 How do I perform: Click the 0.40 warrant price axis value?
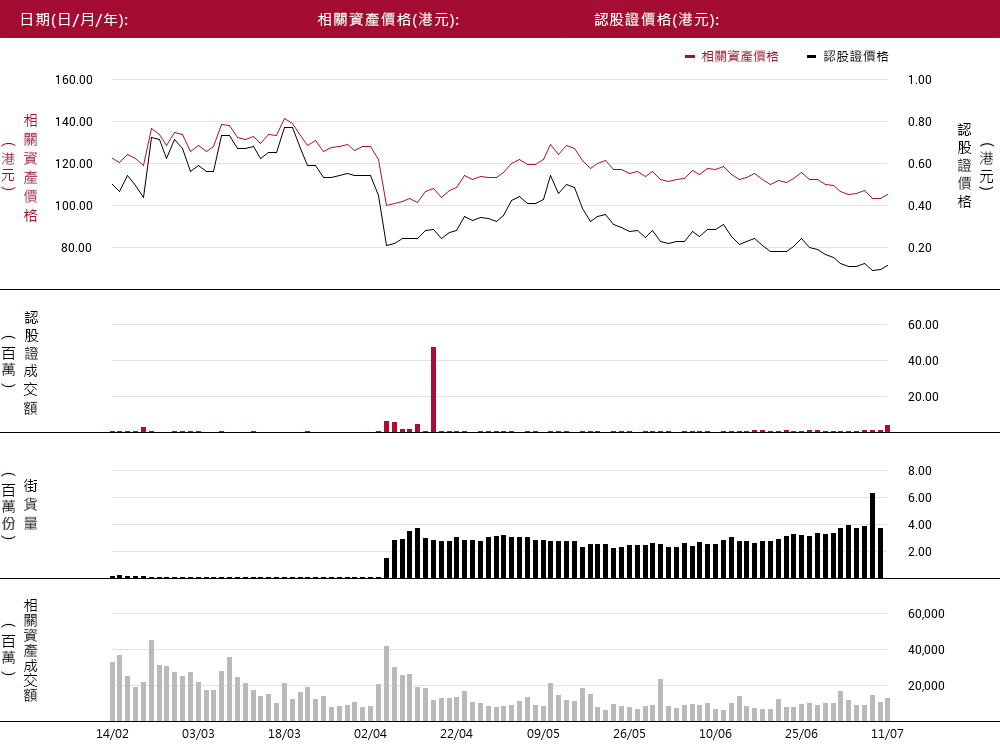[920, 206]
